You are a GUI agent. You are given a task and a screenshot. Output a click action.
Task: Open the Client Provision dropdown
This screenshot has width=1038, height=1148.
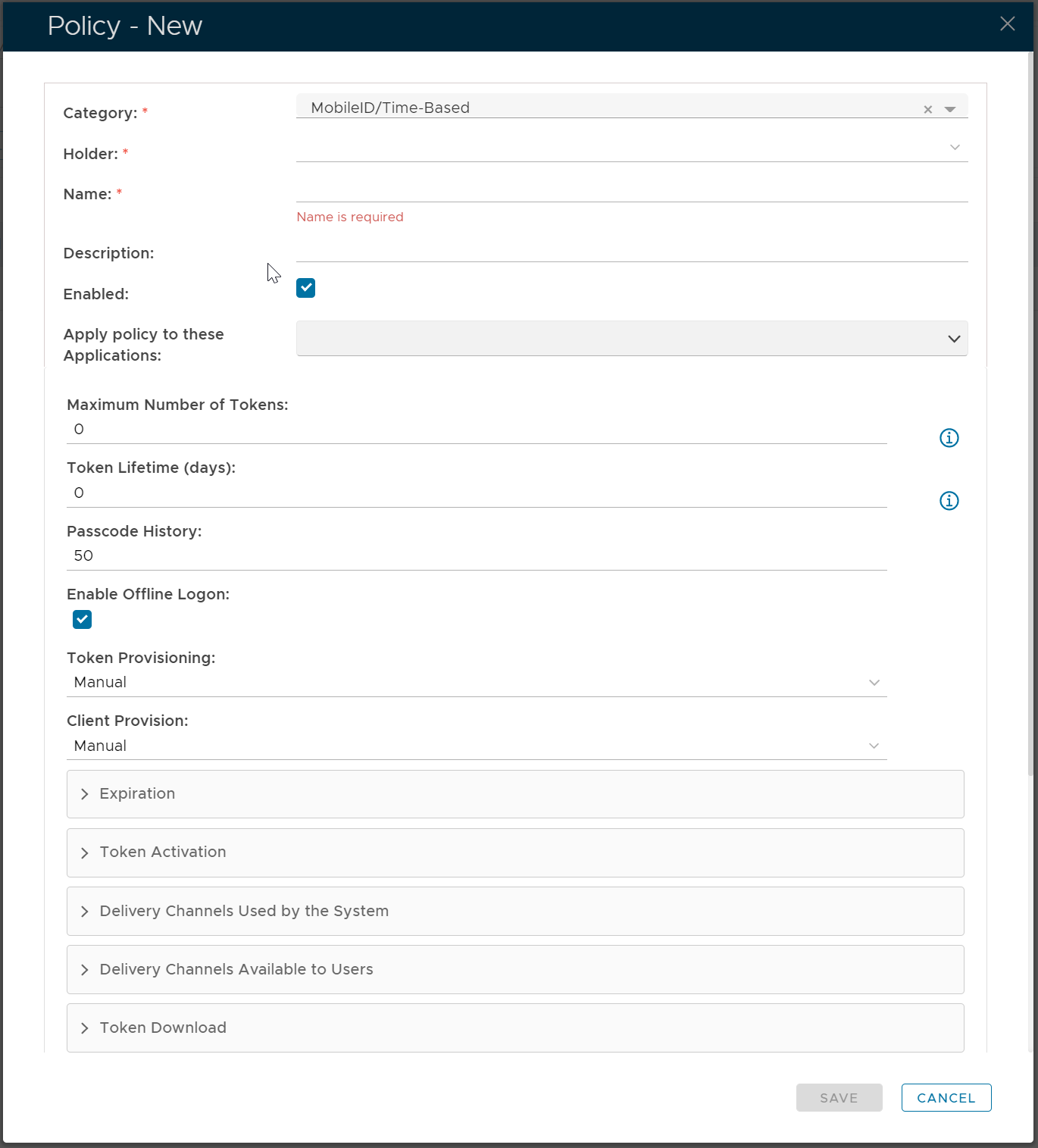click(x=477, y=746)
